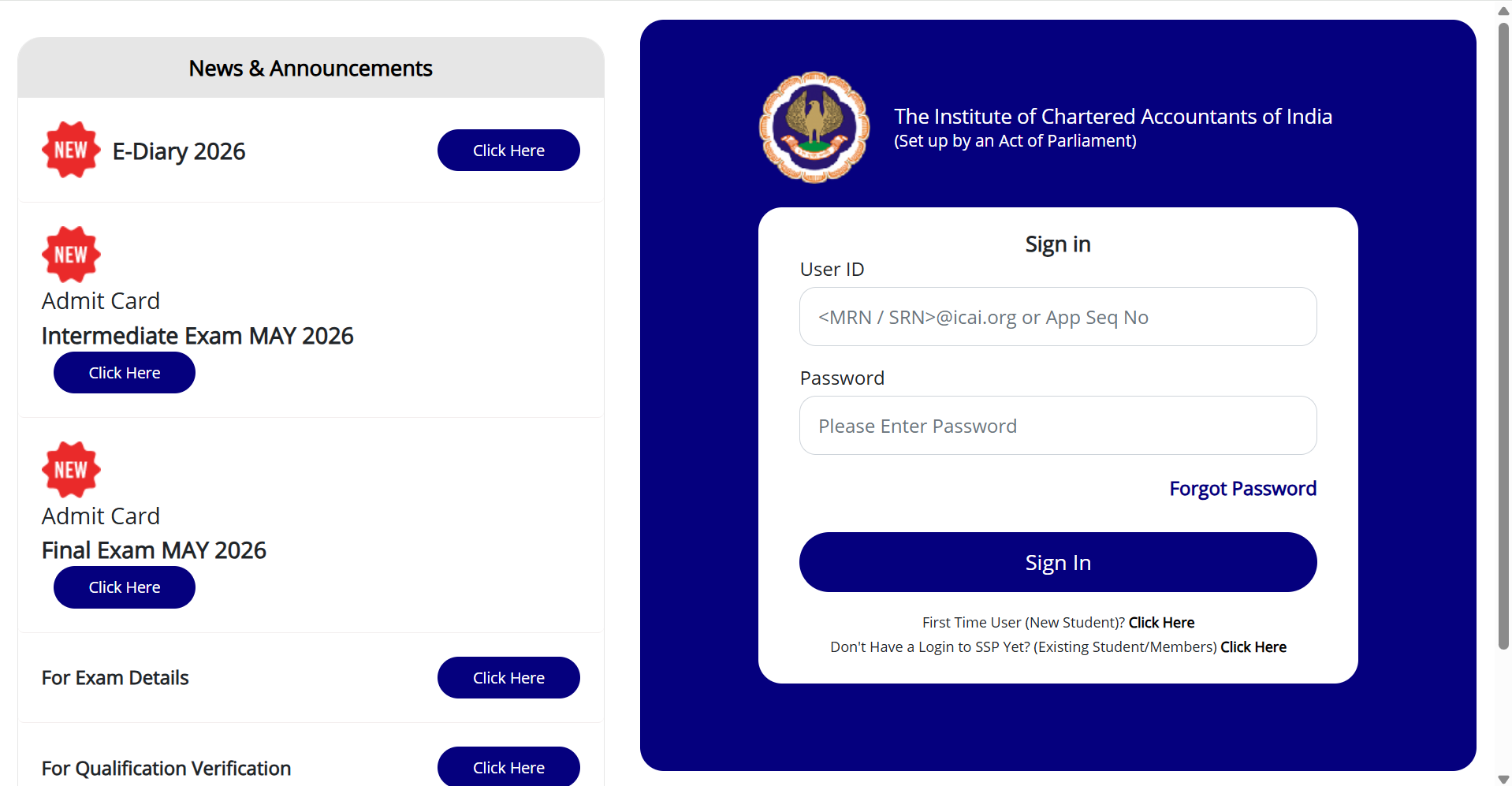The height and width of the screenshot is (786, 1512).
Task: Click Here link for First Time User
Action: point(1161,623)
